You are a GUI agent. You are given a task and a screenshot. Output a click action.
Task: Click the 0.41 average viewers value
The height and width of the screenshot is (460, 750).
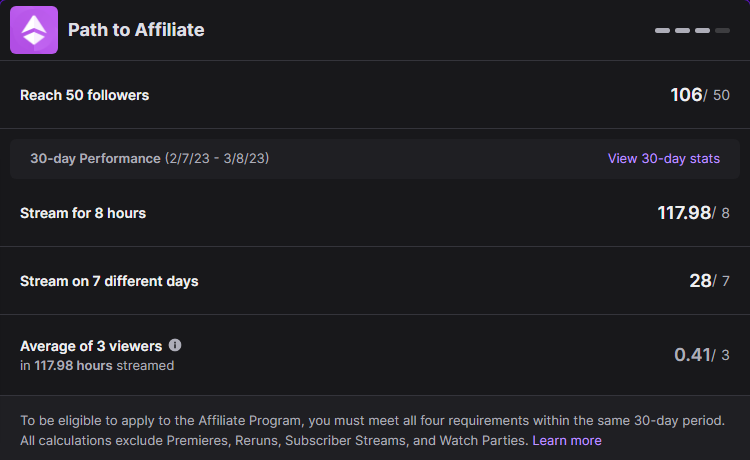click(692, 355)
